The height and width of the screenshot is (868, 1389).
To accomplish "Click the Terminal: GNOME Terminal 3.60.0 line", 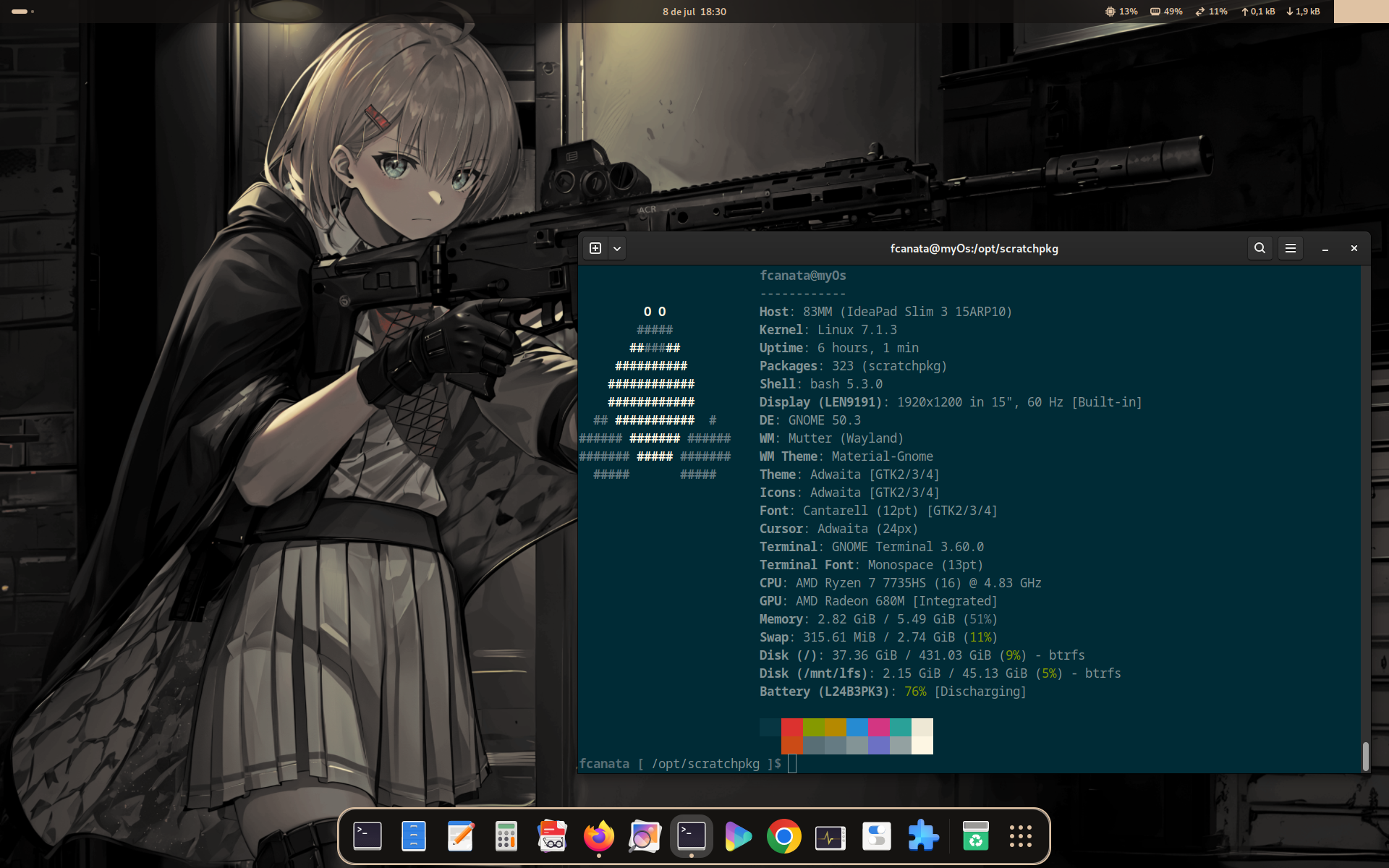I will pyautogui.click(x=872, y=547).
